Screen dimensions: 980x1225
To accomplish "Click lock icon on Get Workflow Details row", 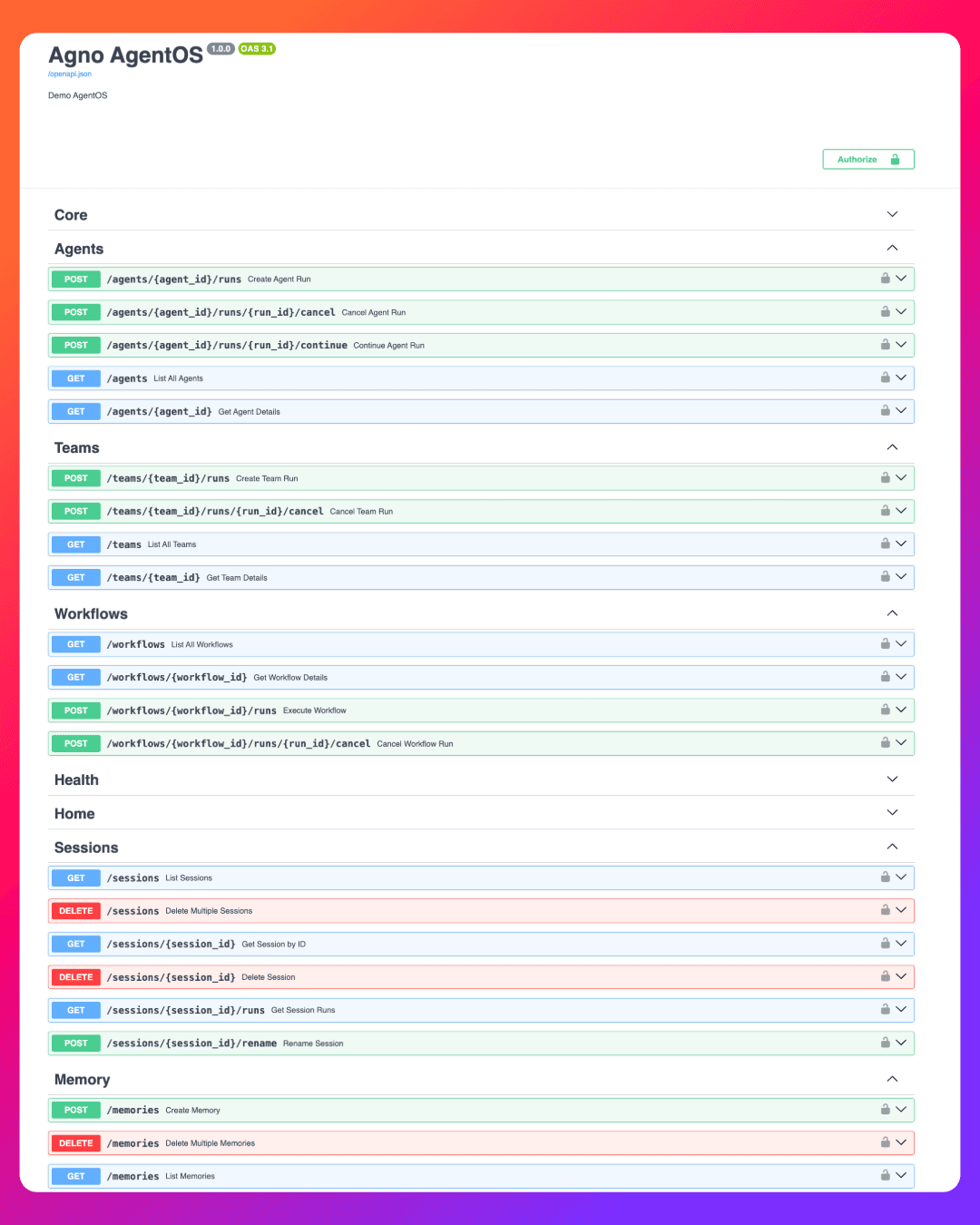I will pos(885,677).
